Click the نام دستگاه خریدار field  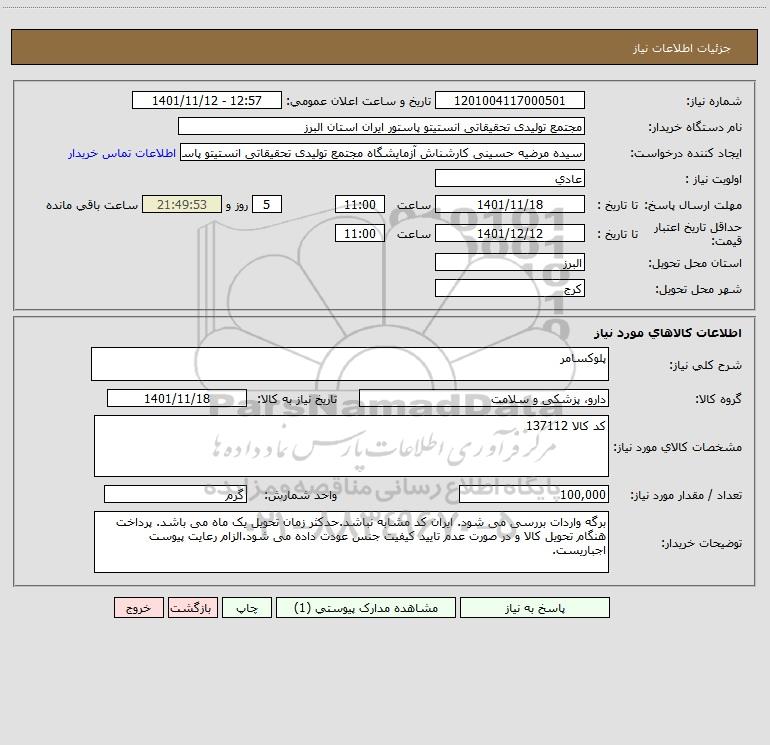[381, 126]
